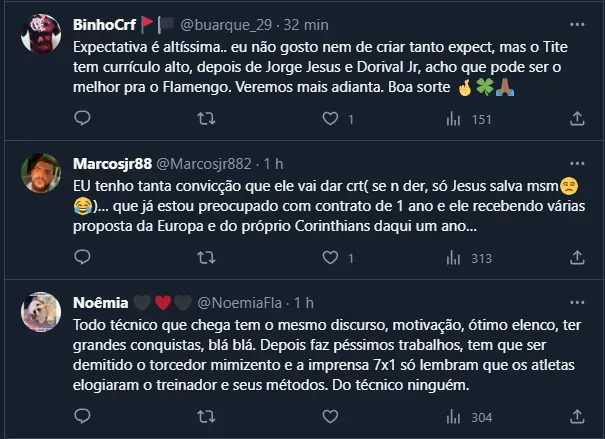Reply to Marcosjr88's tweet

click(x=82, y=258)
